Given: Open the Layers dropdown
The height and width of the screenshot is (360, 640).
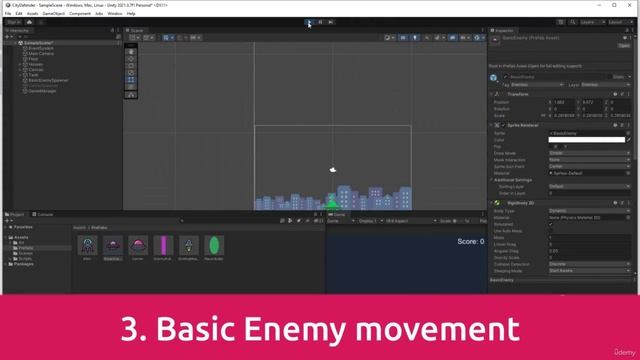Looking at the screenshot, I should (x=593, y=22).
